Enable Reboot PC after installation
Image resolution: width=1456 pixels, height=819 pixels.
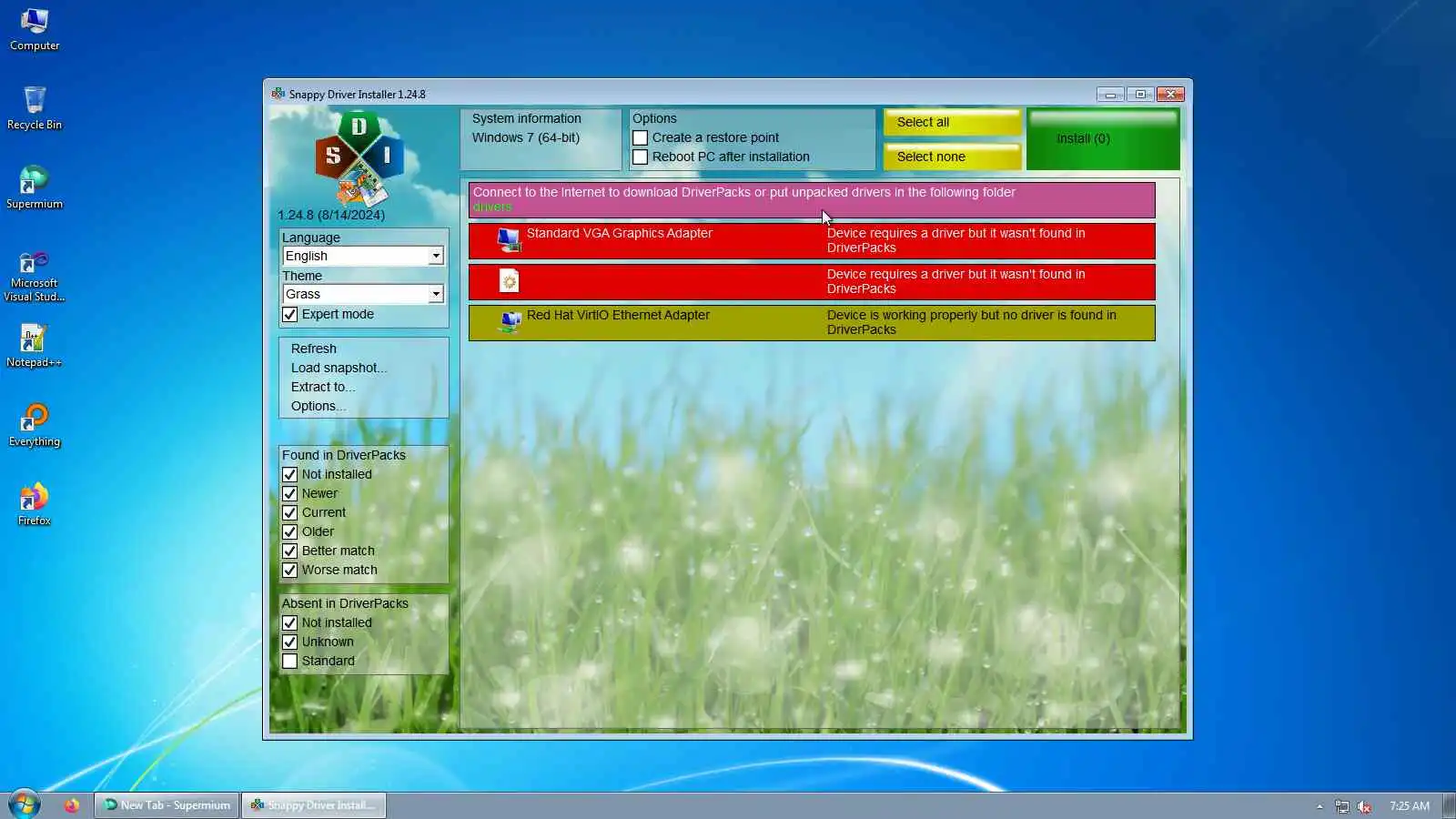coord(641,157)
